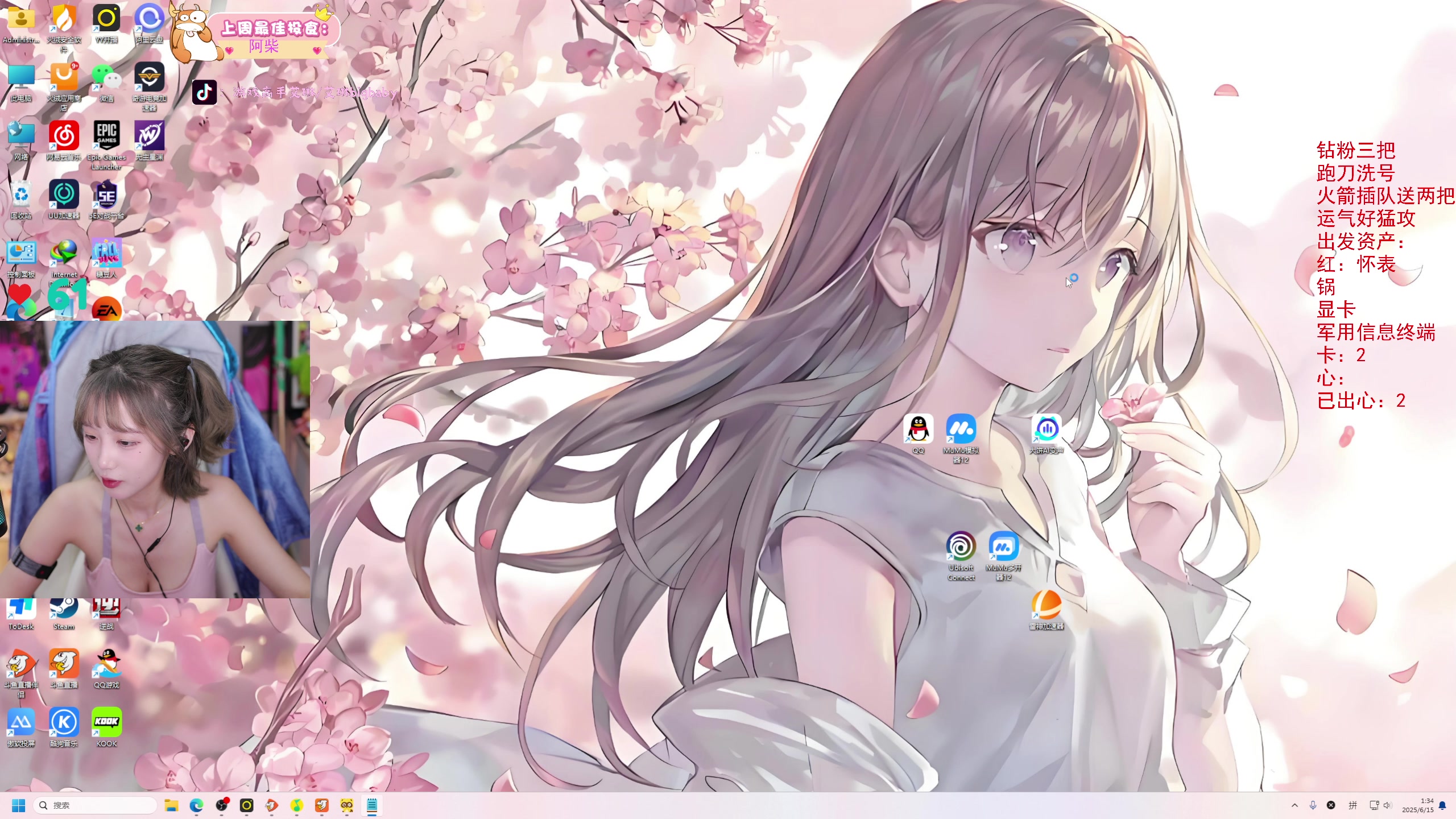Open 此电脑 desktop icon
The width and height of the screenshot is (1456, 819).
click(21, 82)
